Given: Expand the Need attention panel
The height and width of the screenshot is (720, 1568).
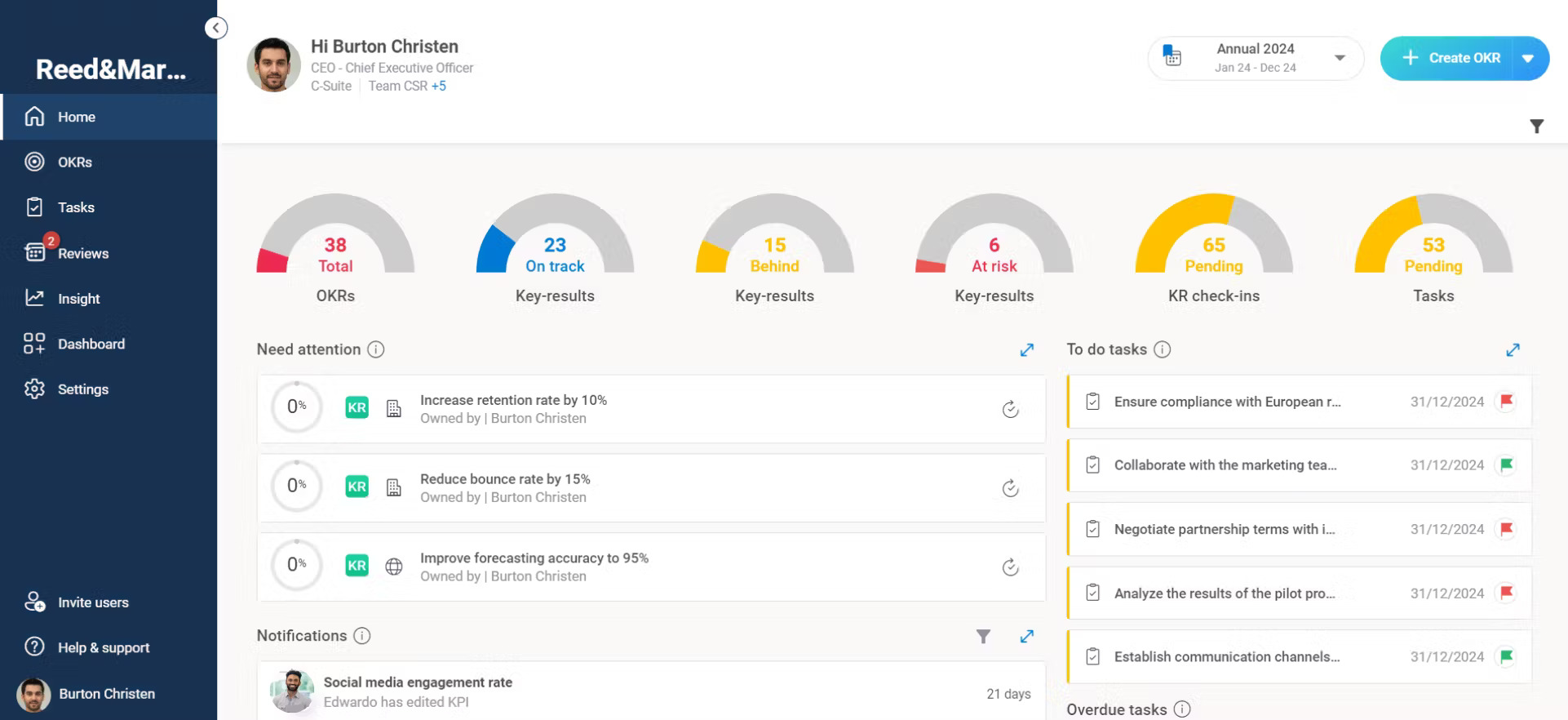Looking at the screenshot, I should [1026, 350].
